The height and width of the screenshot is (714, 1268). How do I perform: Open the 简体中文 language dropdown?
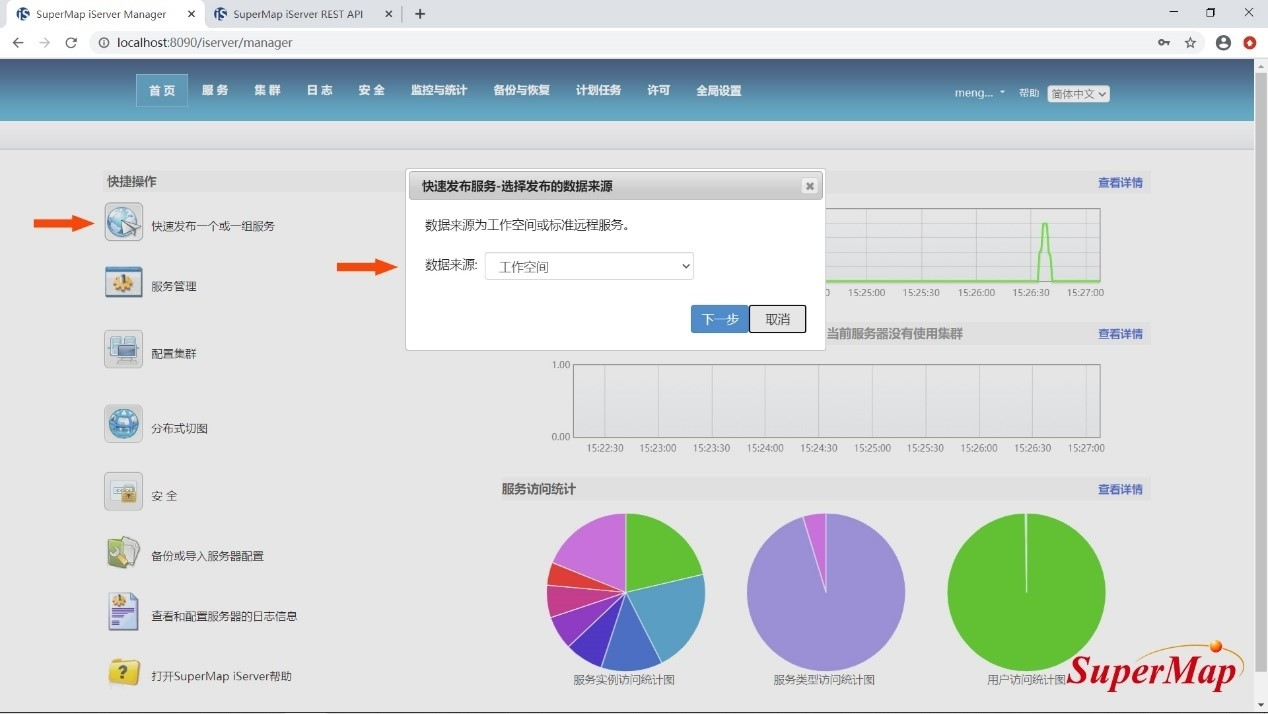1079,93
